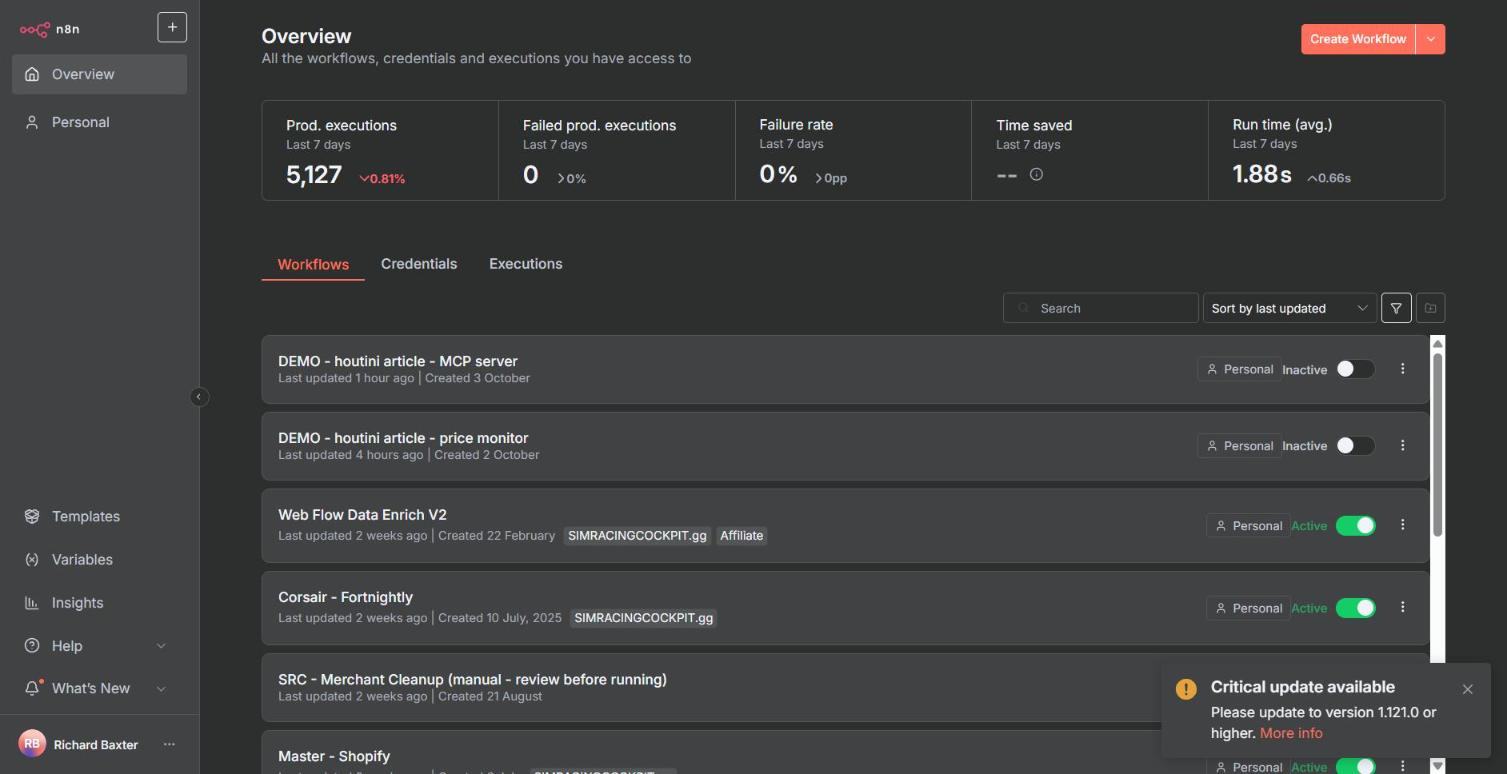Go to Personal in sidebar
1507x774 pixels.
pos(99,122)
